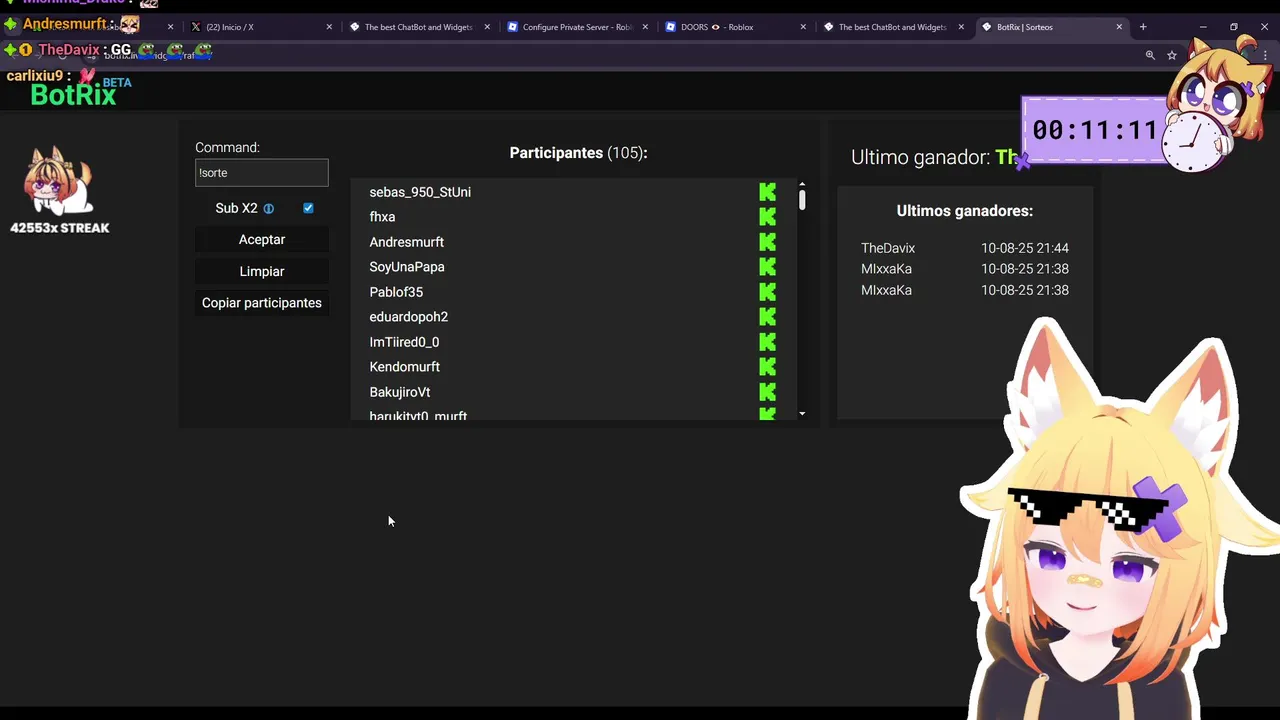Screen dimensions: 1280x720
Task: Select participant Pablof35
Action: (396, 292)
